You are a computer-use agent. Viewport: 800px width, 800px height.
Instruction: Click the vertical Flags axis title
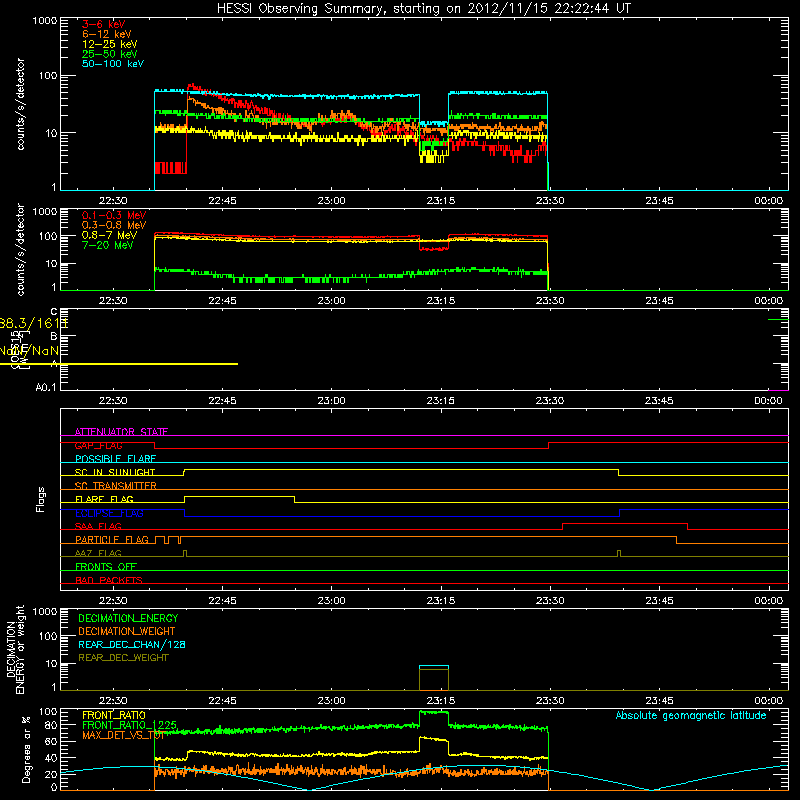(41, 499)
